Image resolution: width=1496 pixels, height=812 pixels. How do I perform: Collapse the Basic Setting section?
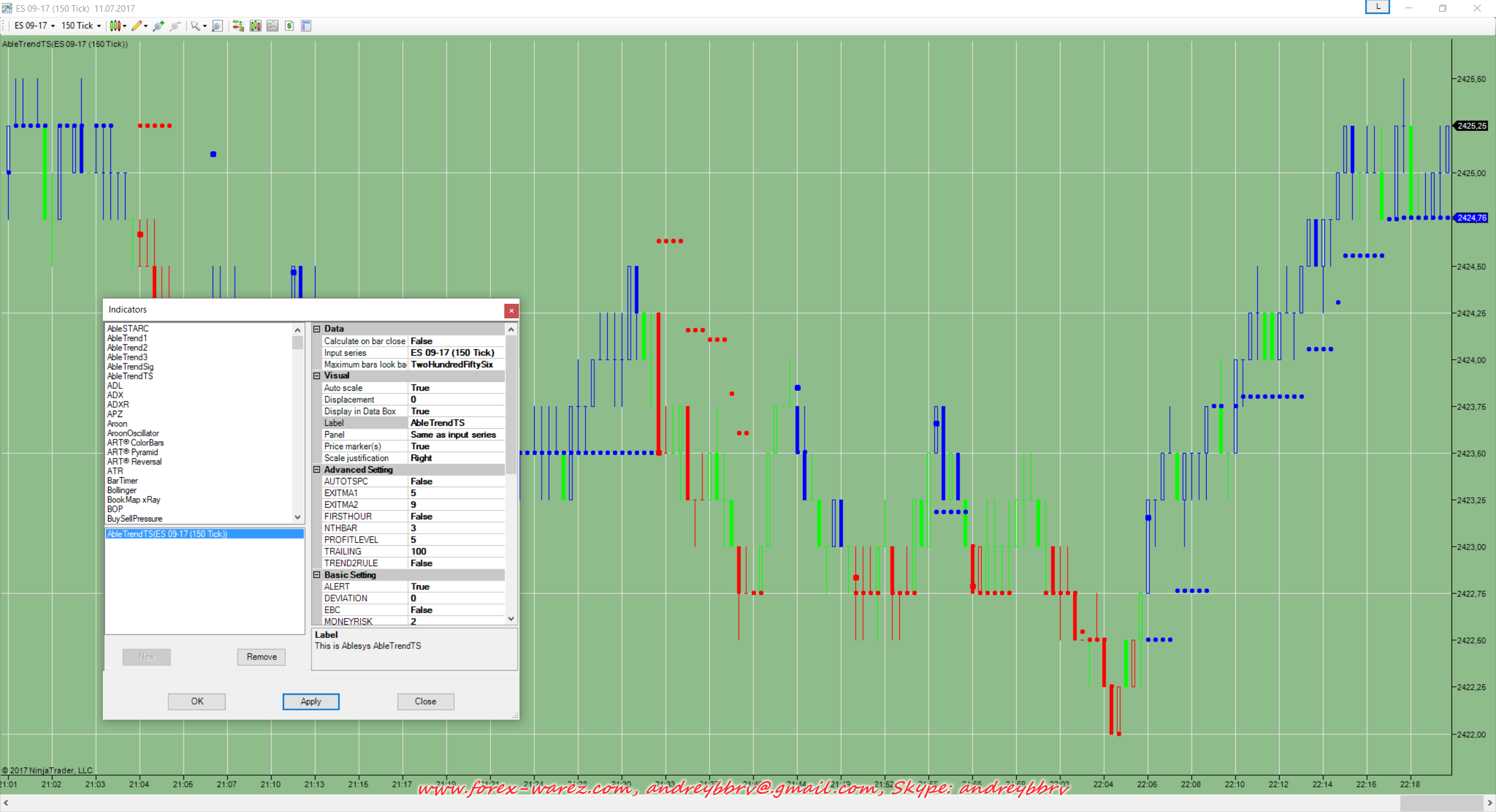tap(317, 575)
